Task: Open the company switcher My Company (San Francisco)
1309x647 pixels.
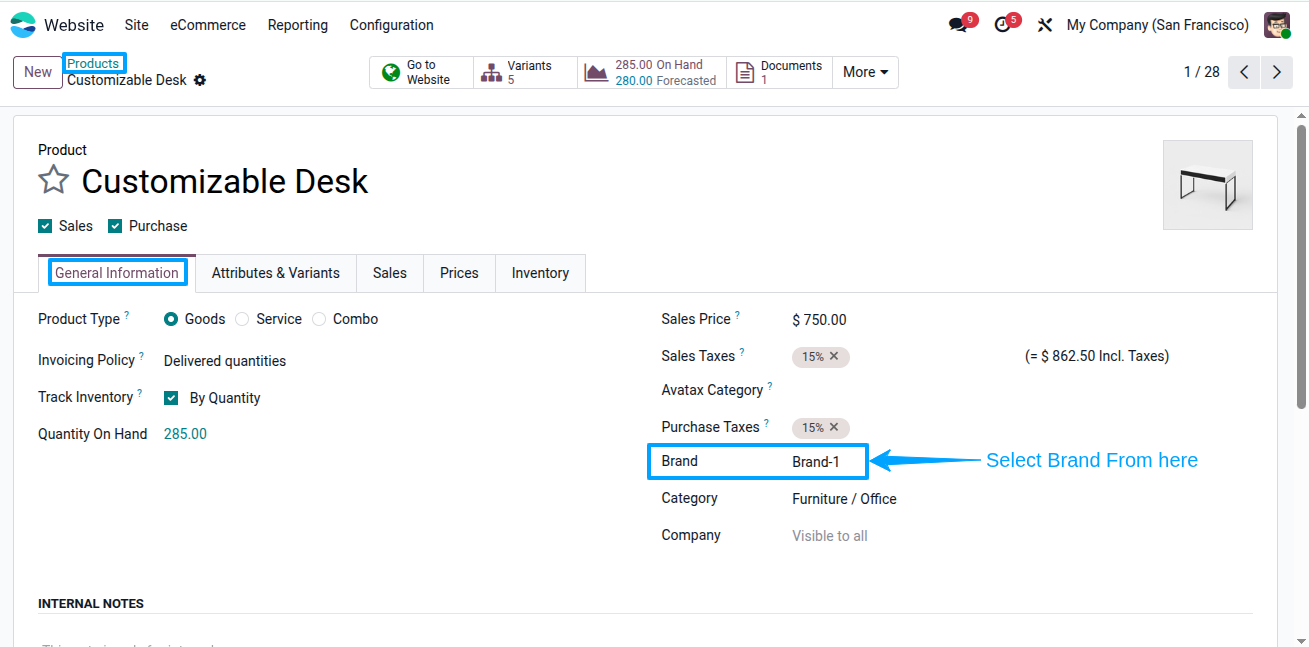Action: [1158, 25]
